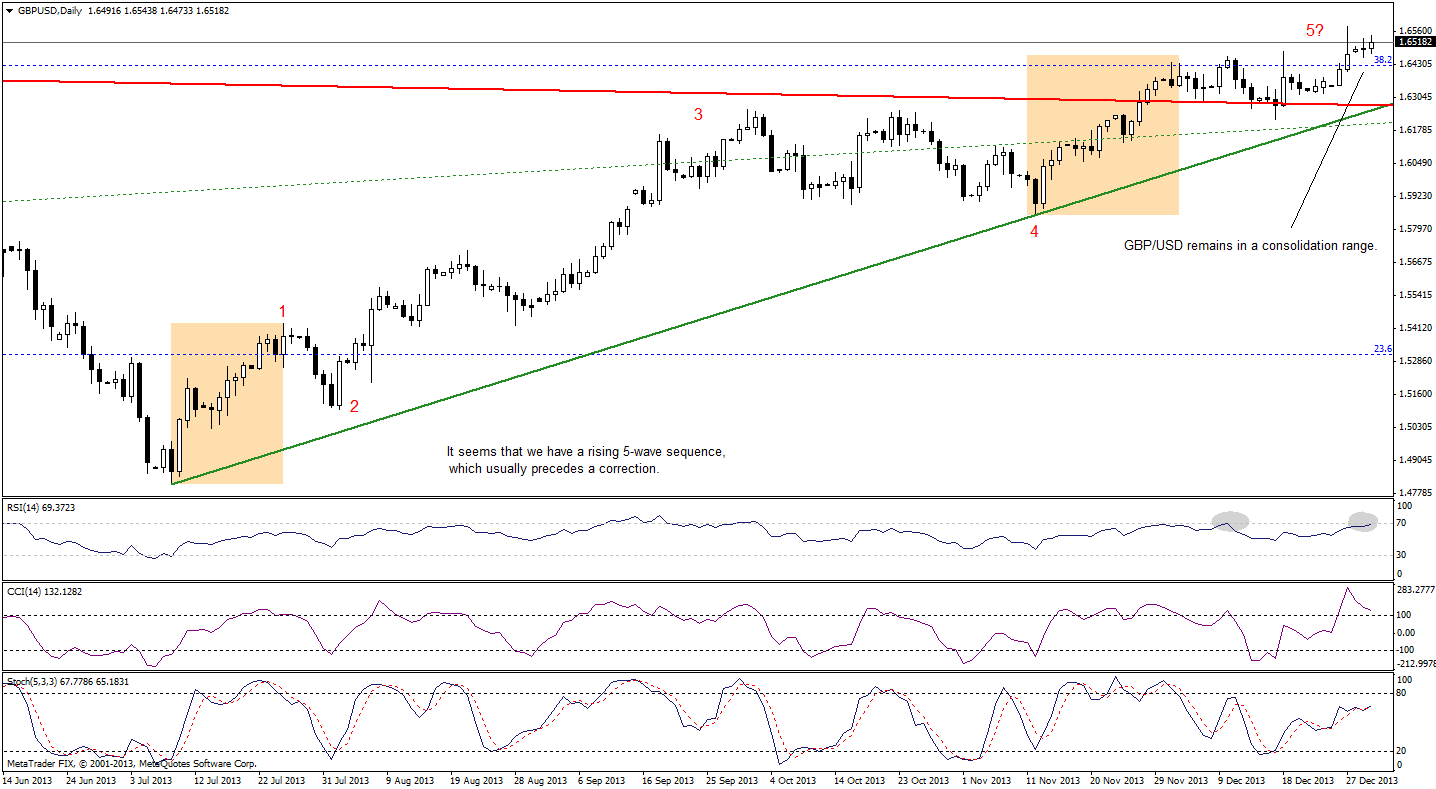
Task: Click the CCI scale value -212.9978
Action: pyautogui.click(x=1415, y=662)
